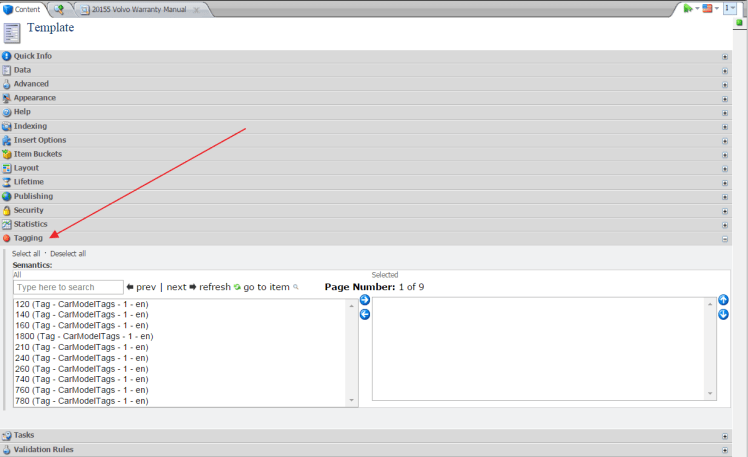Select the 760 CarModelTags entry
Viewport: 748px width, 457px height.
pos(82,390)
